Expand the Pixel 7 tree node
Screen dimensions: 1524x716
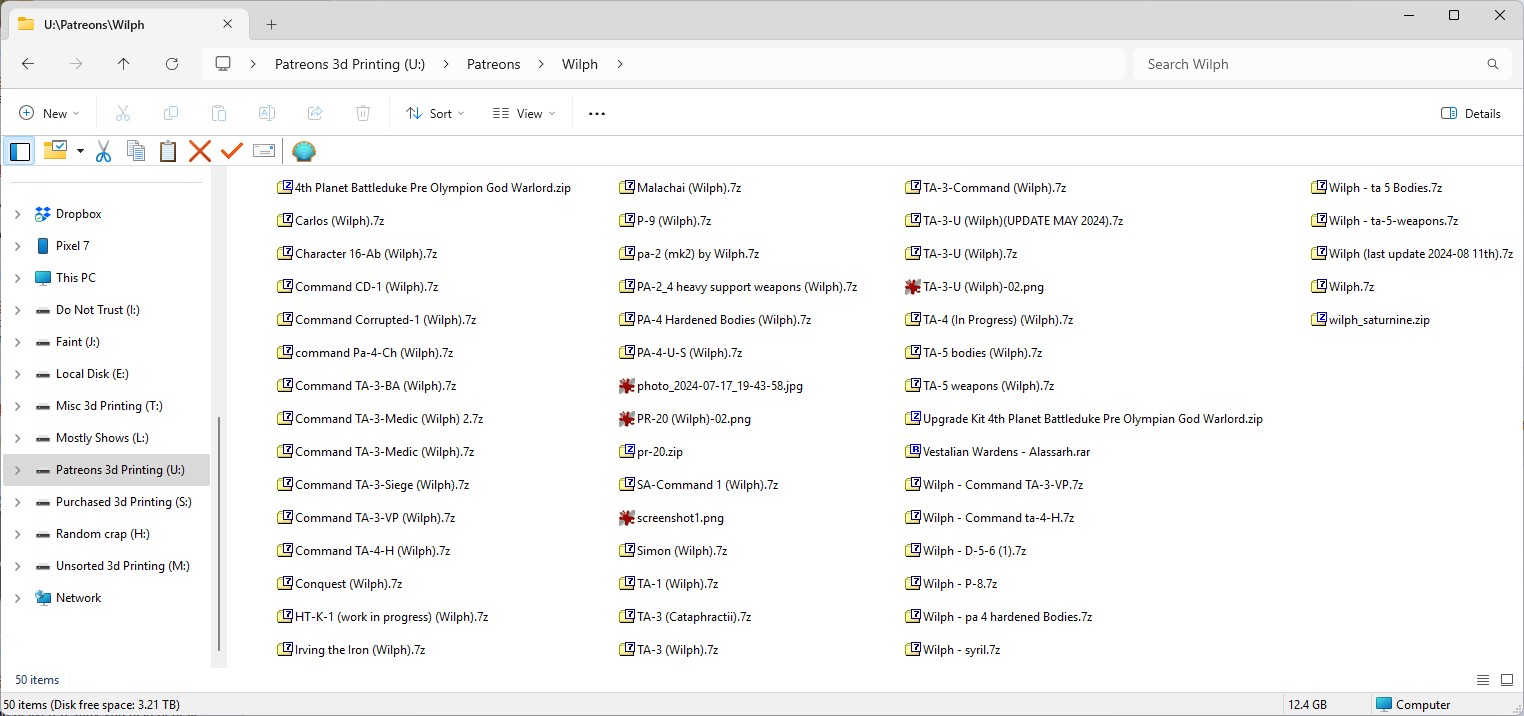(x=17, y=246)
